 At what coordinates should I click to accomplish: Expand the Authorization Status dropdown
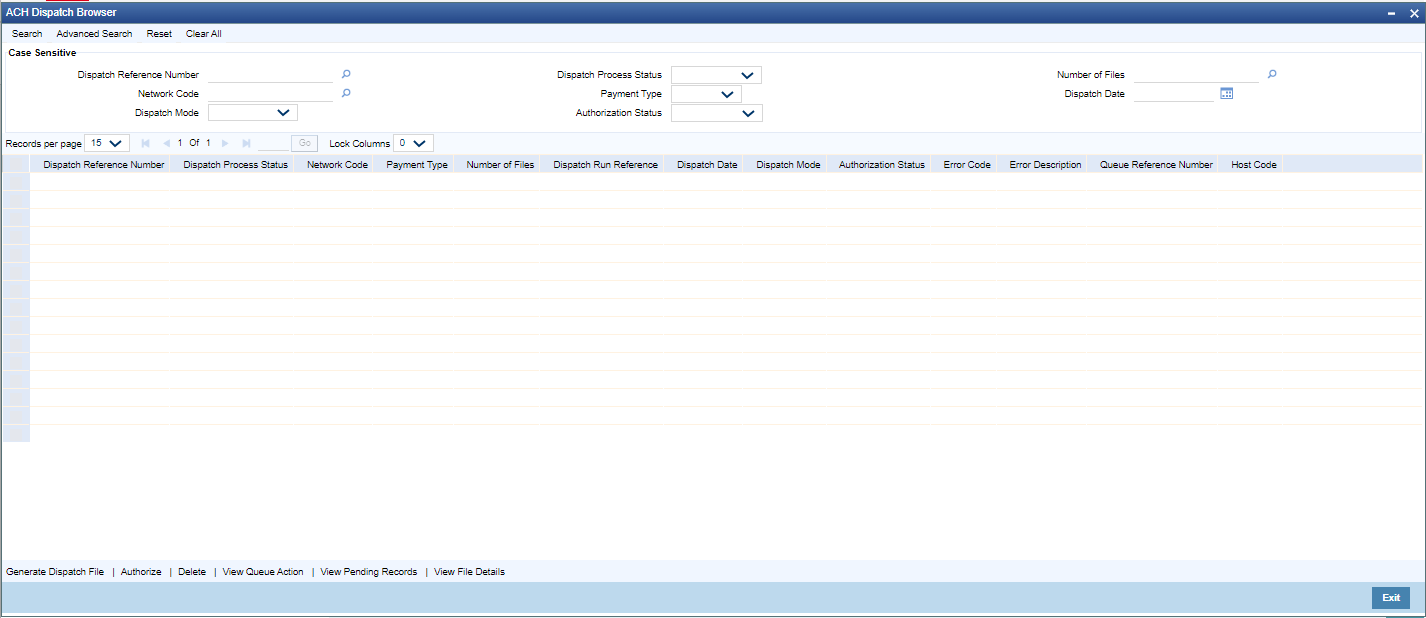(x=716, y=113)
